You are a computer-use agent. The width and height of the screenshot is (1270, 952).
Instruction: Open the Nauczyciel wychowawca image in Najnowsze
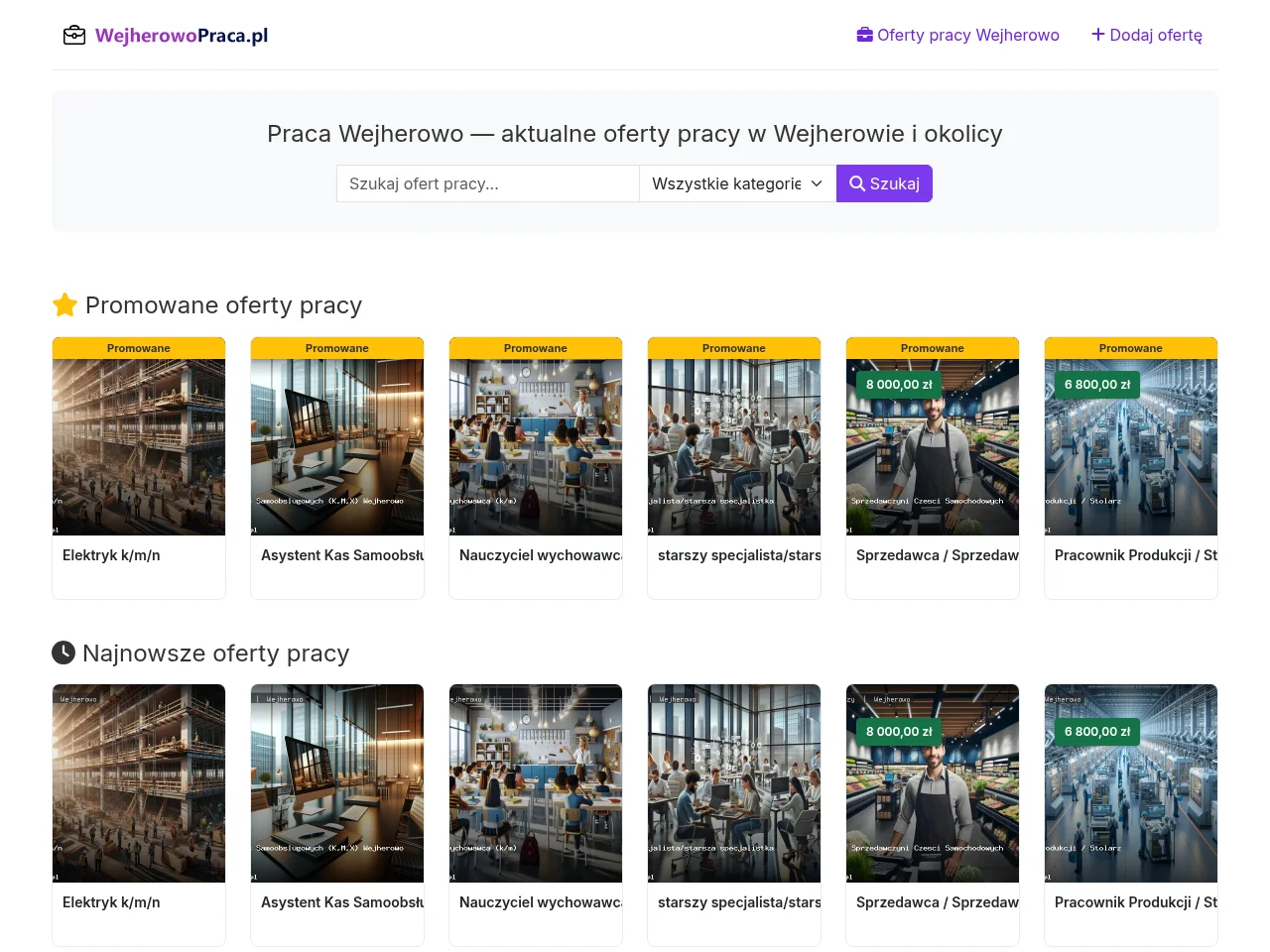[536, 783]
